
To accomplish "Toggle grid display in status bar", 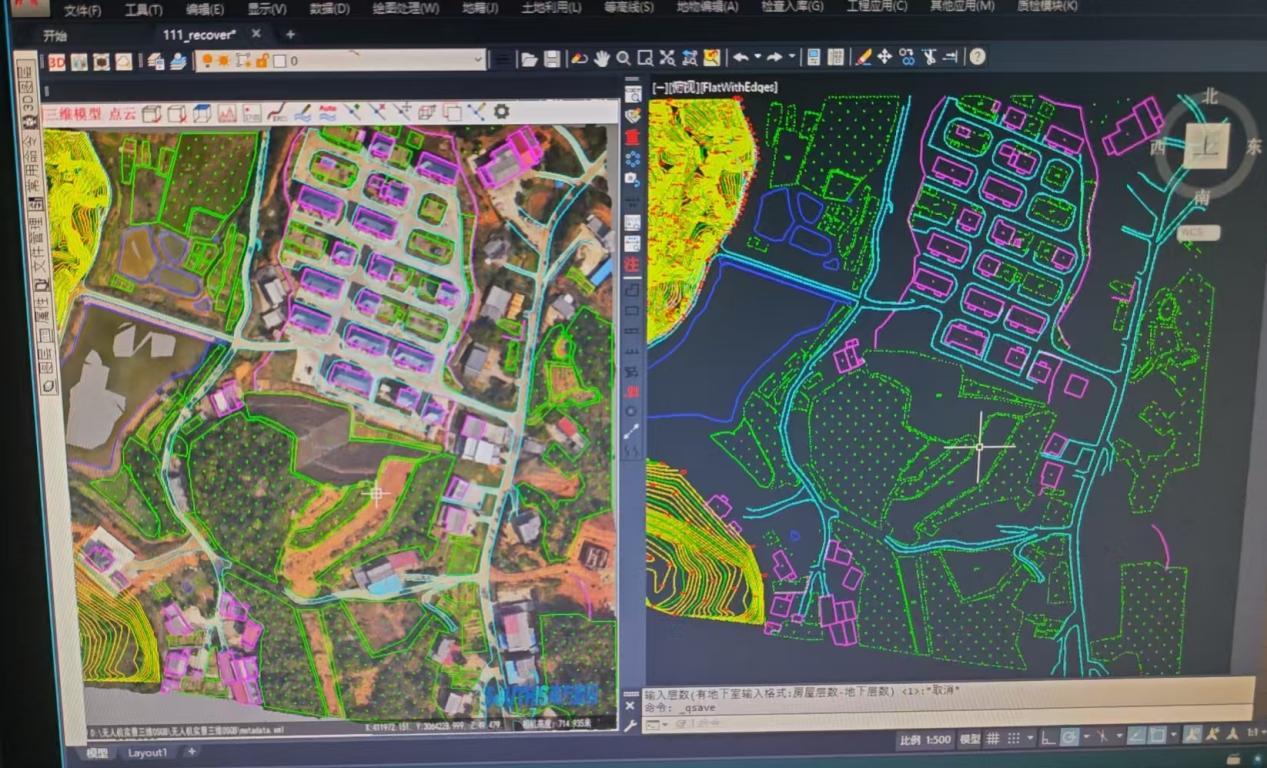I will [x=993, y=738].
